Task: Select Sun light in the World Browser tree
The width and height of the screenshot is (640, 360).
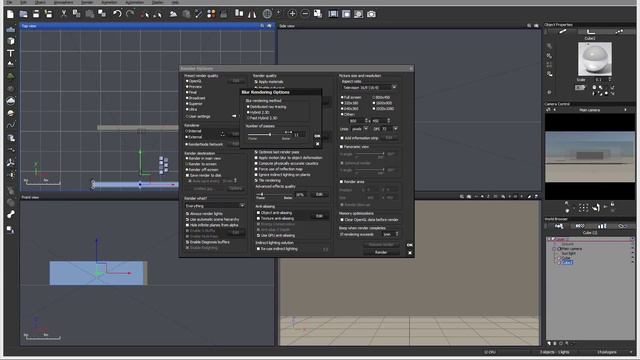Action: 568,253
